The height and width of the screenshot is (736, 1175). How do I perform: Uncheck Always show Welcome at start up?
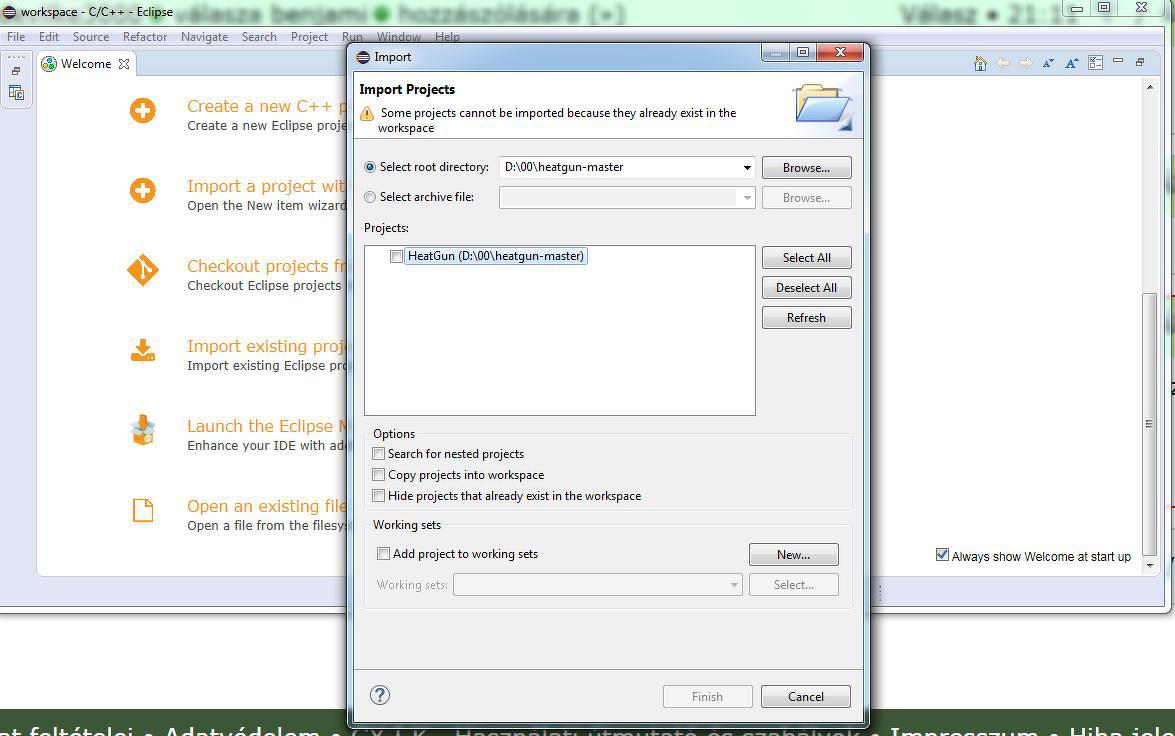coord(943,555)
